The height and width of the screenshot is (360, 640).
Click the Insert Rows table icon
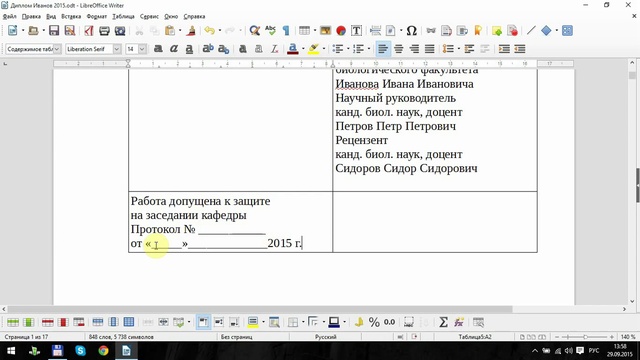[13, 322]
